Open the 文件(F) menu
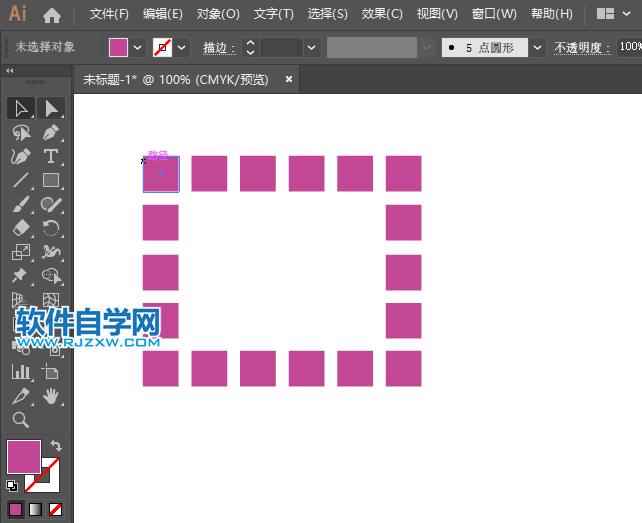Image resolution: width=642 pixels, height=523 pixels. click(109, 15)
